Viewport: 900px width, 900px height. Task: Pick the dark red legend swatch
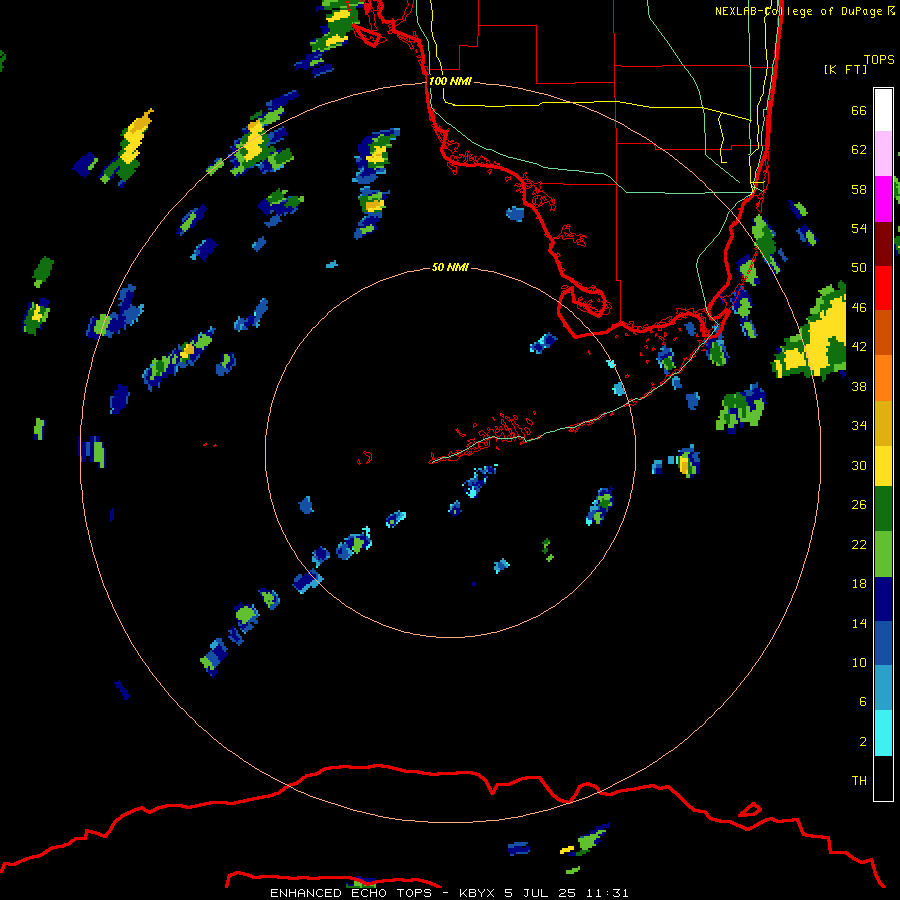(883, 244)
